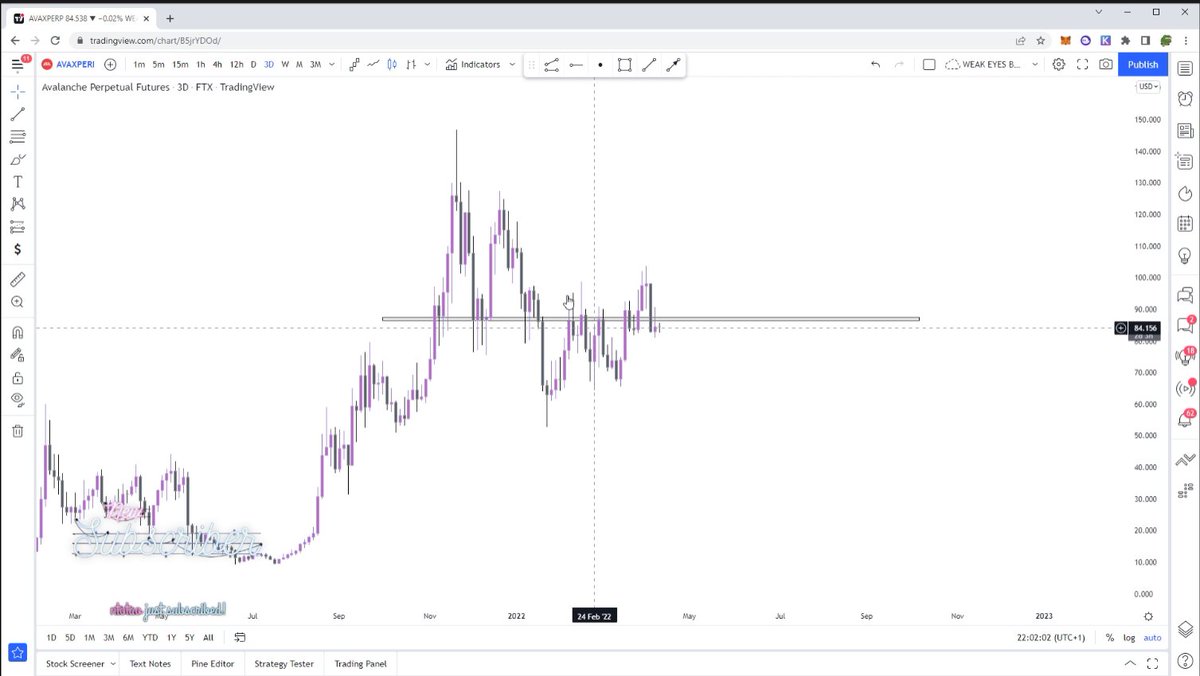Toggle magnet mode
The width and height of the screenshot is (1200, 676).
click(17, 333)
